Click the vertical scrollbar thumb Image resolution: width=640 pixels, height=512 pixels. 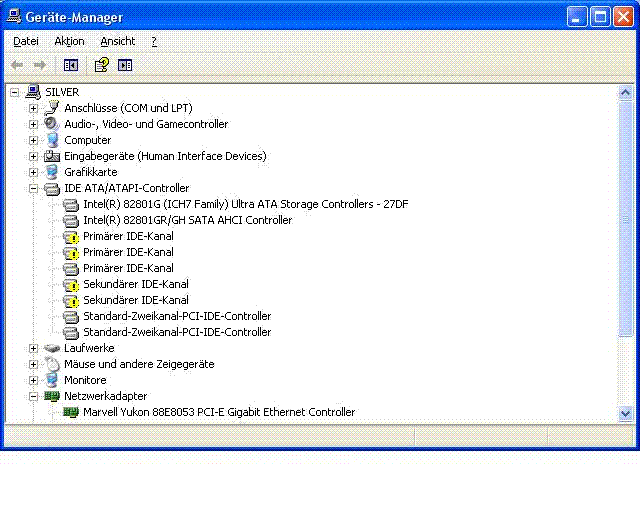click(625, 219)
